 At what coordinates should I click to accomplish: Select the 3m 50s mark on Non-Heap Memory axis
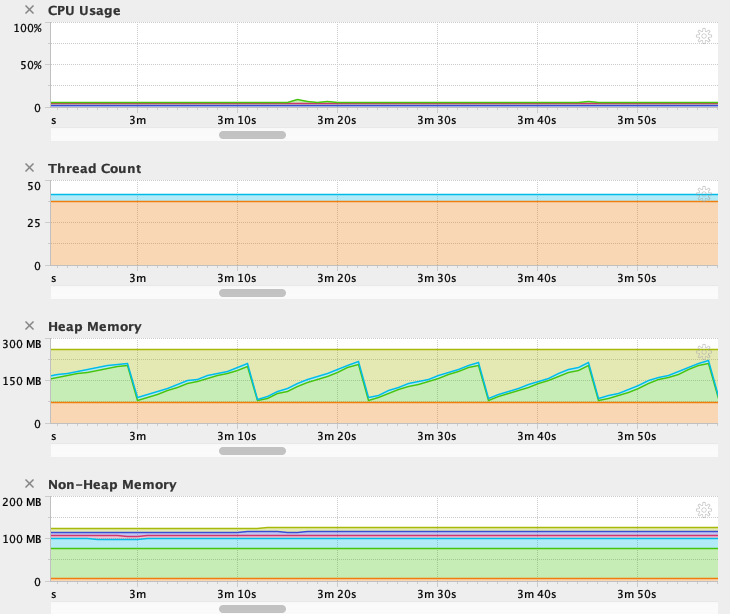[x=636, y=595]
